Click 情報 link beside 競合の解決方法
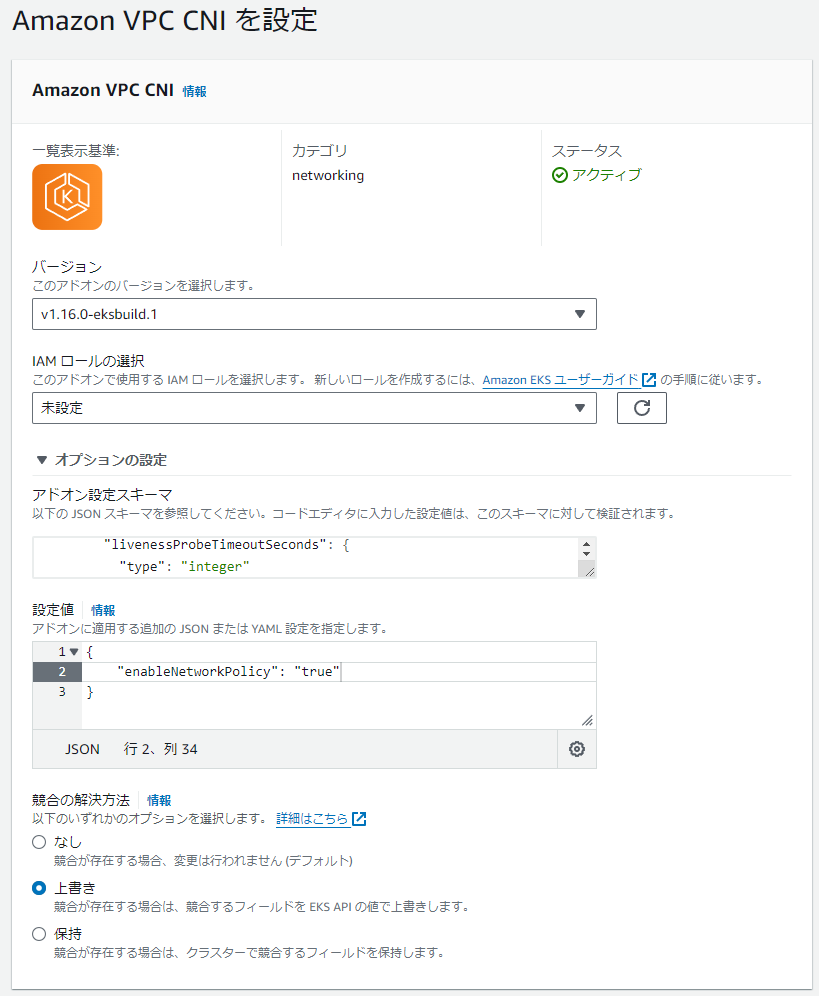The width and height of the screenshot is (819, 996). point(159,800)
